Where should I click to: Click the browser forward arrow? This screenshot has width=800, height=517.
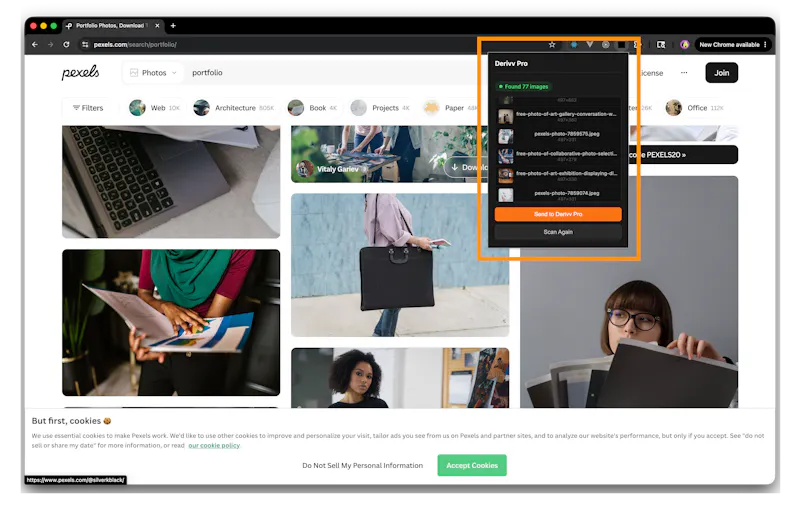coord(50,44)
